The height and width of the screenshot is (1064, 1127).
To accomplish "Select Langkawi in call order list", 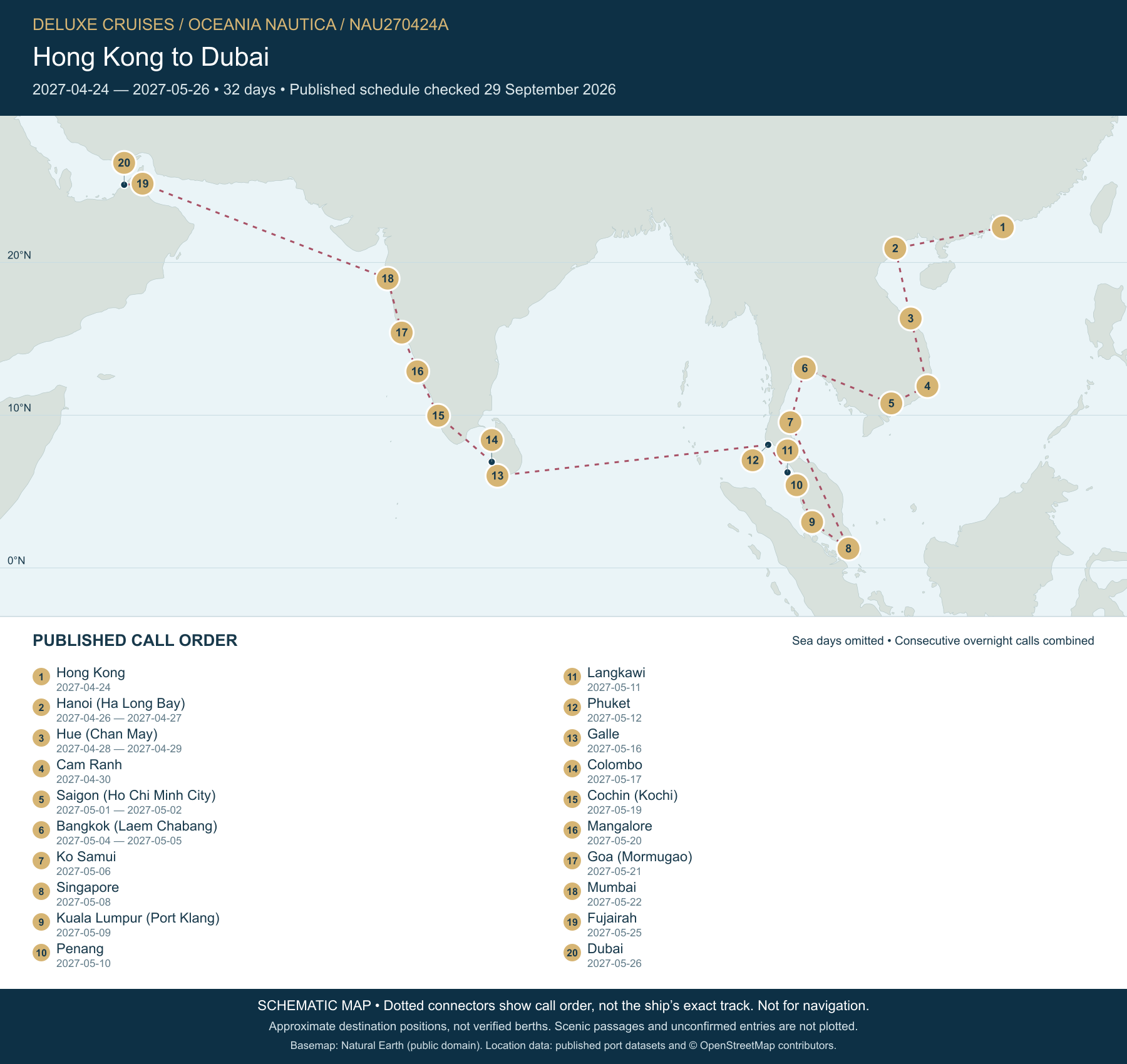I will coord(605,678).
